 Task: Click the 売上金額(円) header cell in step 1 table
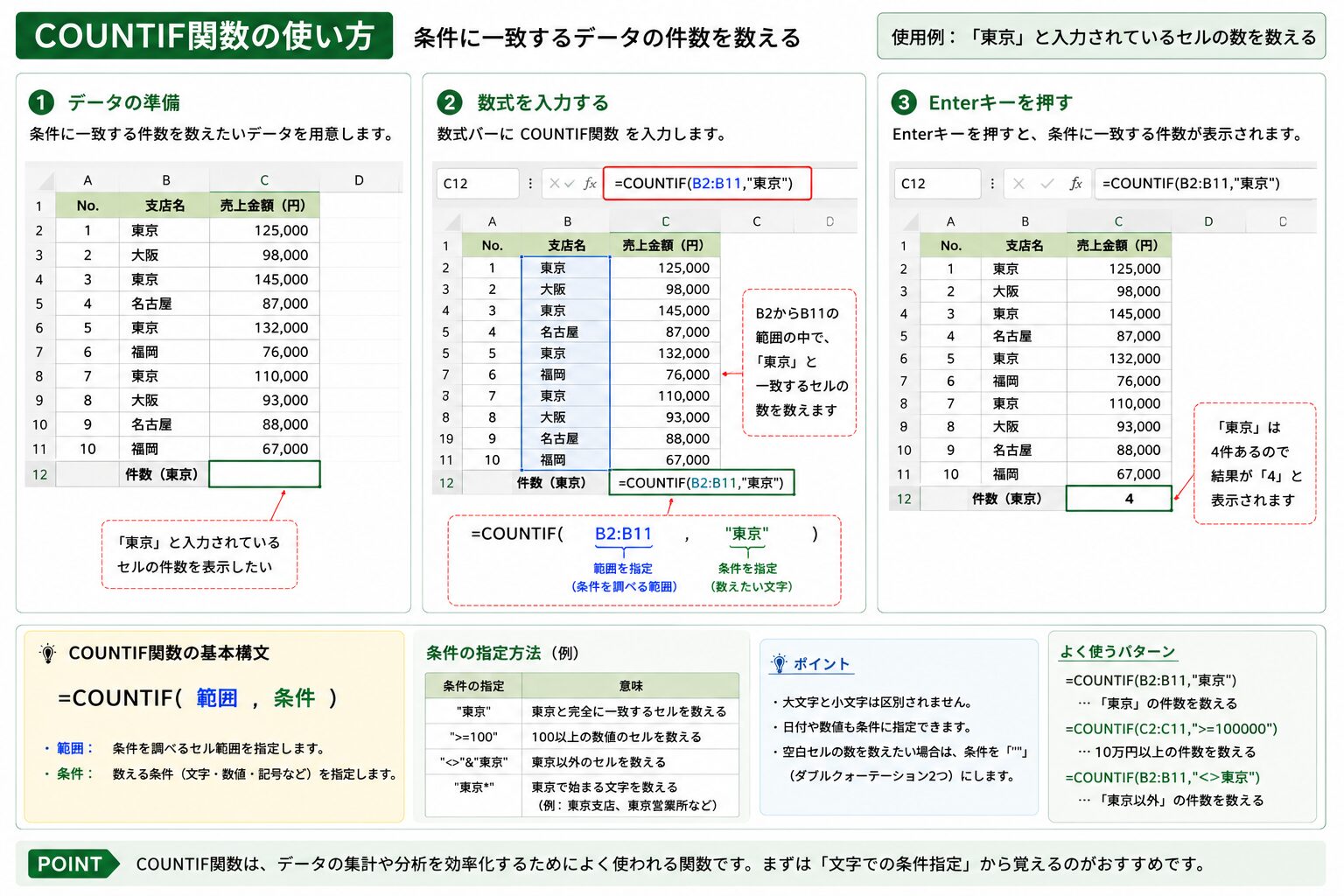tap(264, 206)
